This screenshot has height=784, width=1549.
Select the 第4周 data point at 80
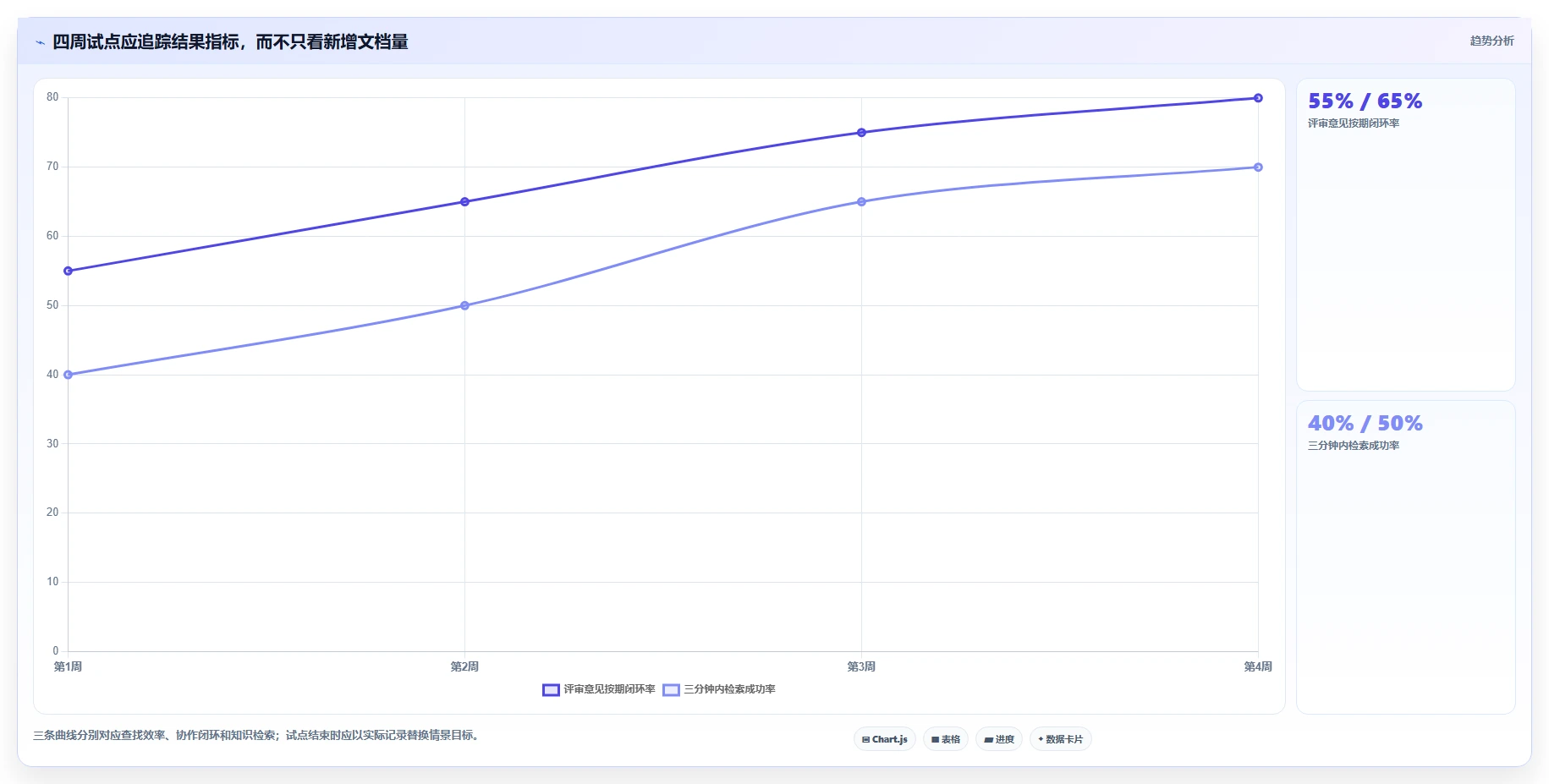tap(1258, 98)
